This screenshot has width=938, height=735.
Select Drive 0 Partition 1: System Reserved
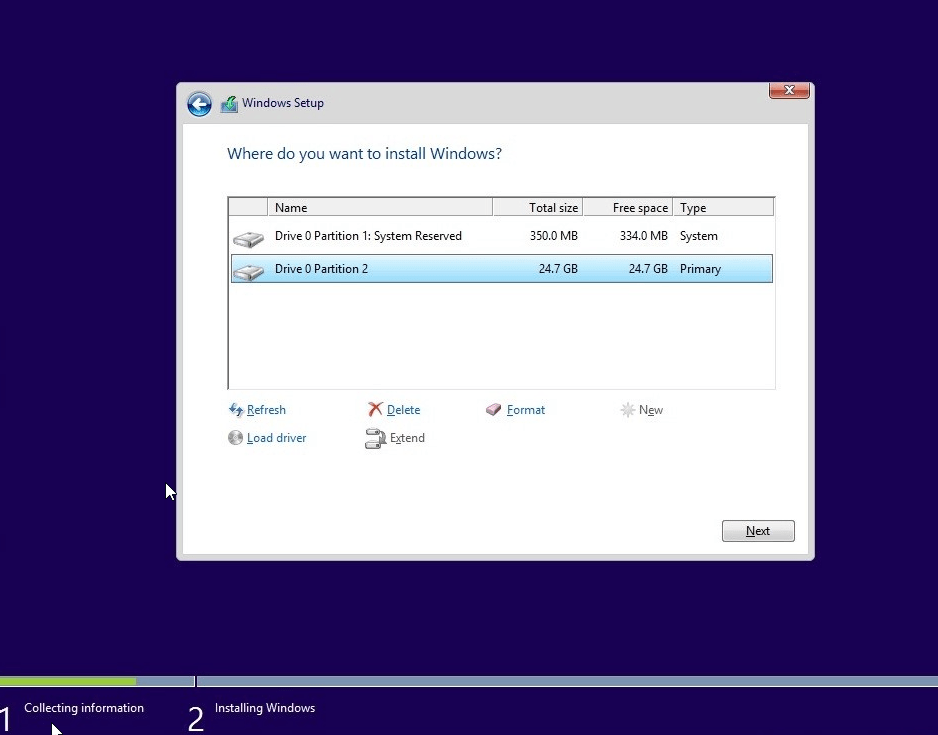501,236
